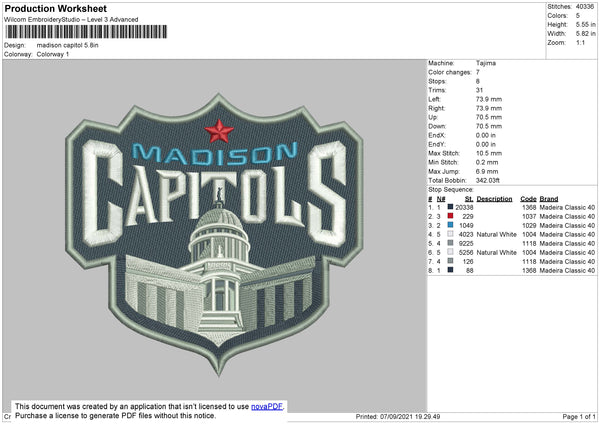Image resolution: width=600 pixels, height=424 pixels.
Task: Click the navy swatch in stop row 8
Action: tap(450, 270)
